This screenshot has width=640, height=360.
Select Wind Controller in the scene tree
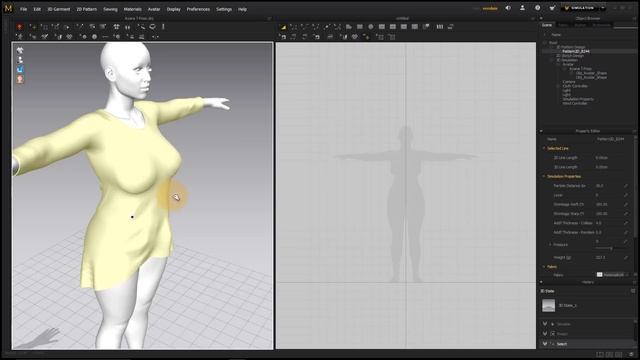575,104
